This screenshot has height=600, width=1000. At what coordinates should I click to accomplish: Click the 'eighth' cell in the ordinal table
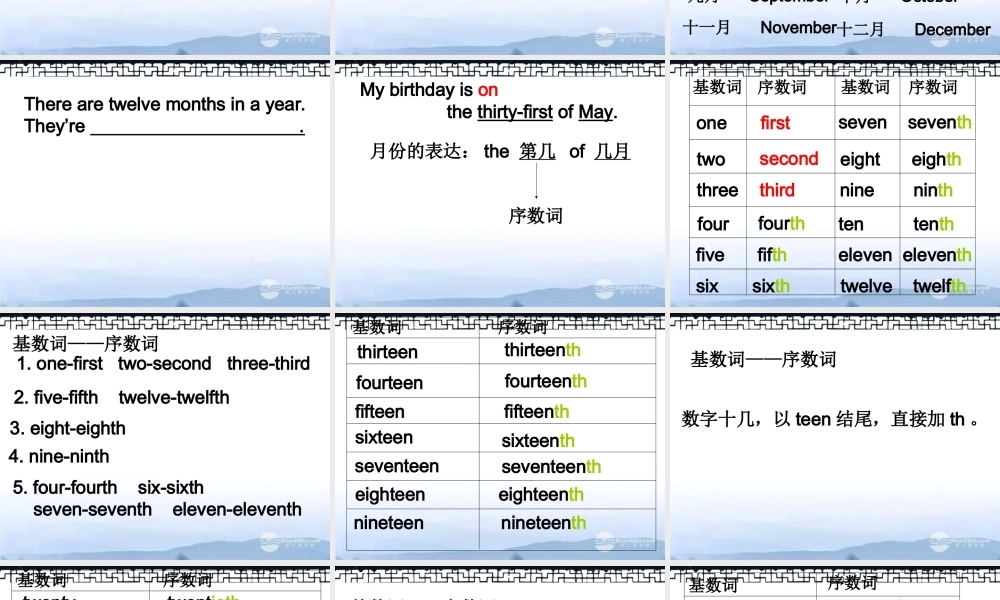936,159
